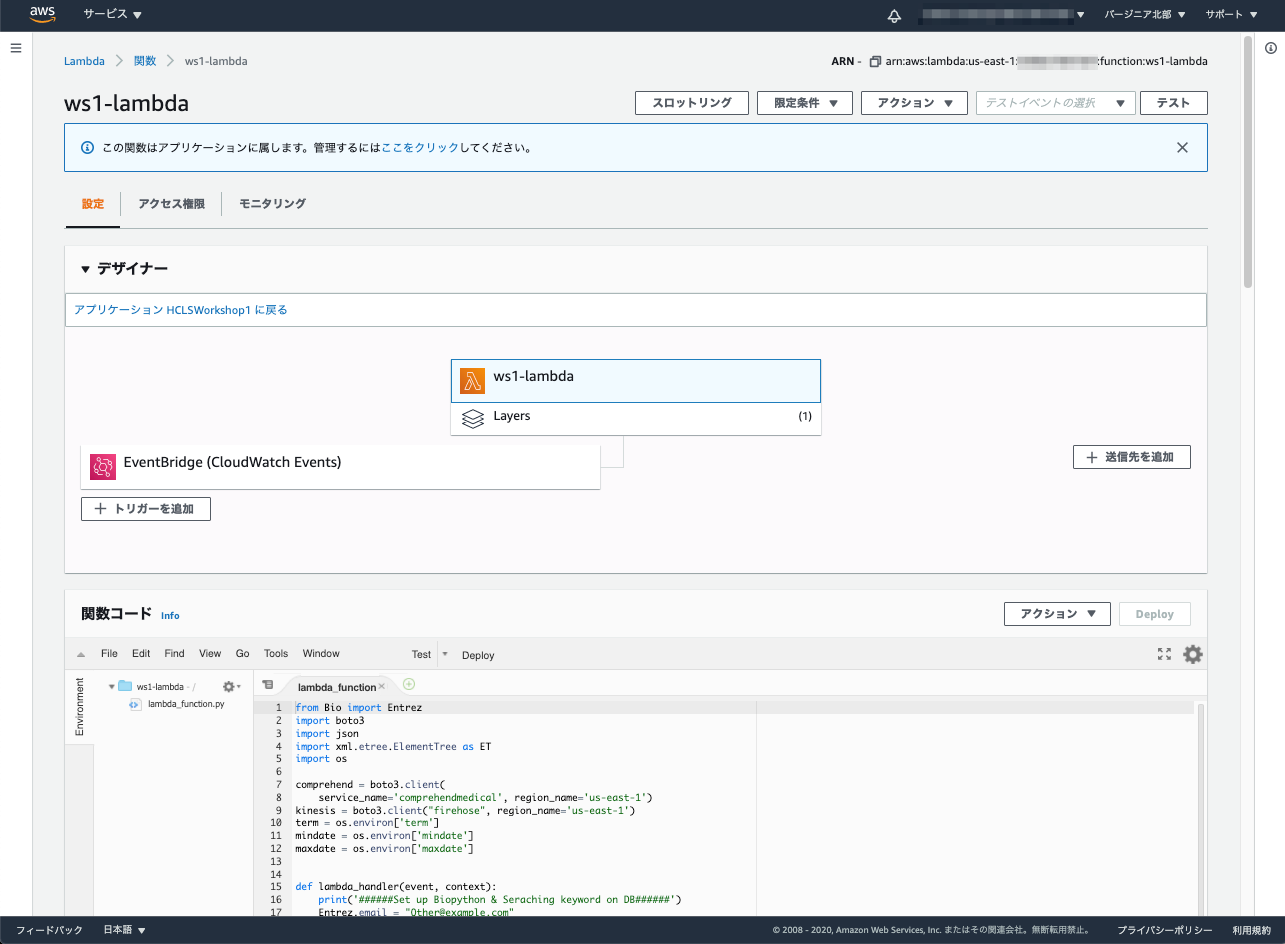
Task: Open editor settings gear icon
Action: tap(1193, 654)
